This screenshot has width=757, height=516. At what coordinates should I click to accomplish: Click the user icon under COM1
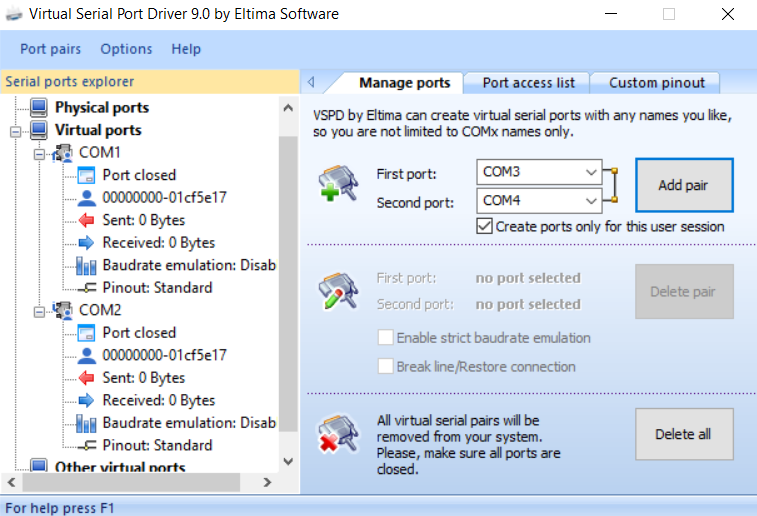[85, 197]
